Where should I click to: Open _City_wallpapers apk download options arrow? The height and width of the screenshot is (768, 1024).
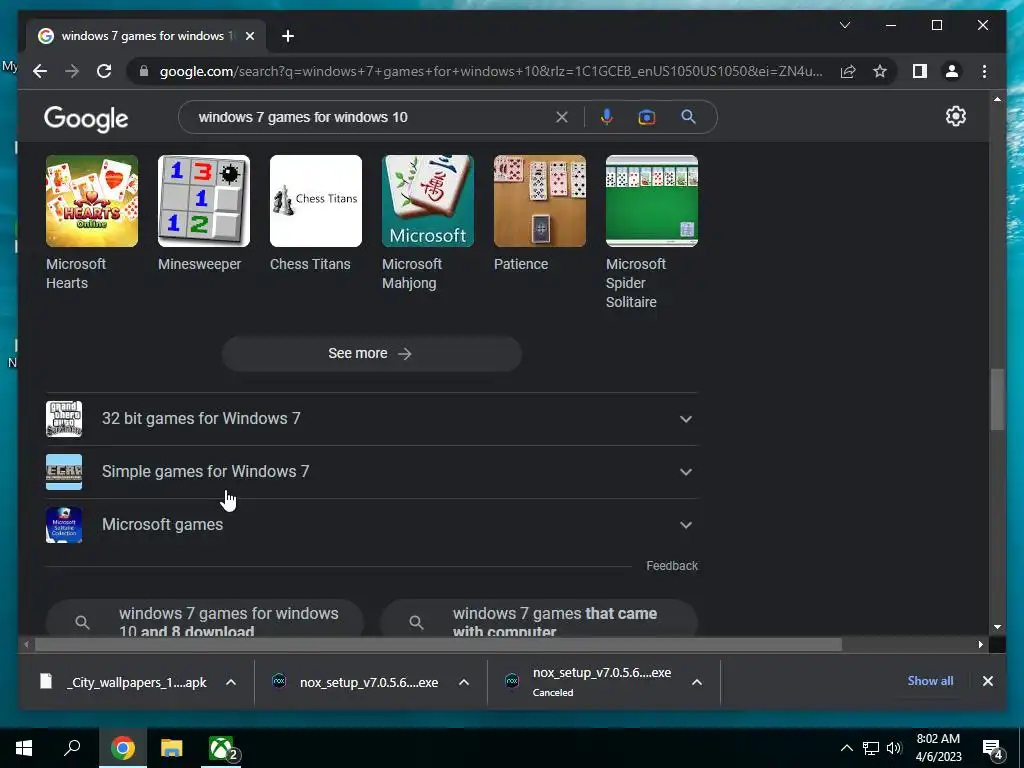(231, 682)
